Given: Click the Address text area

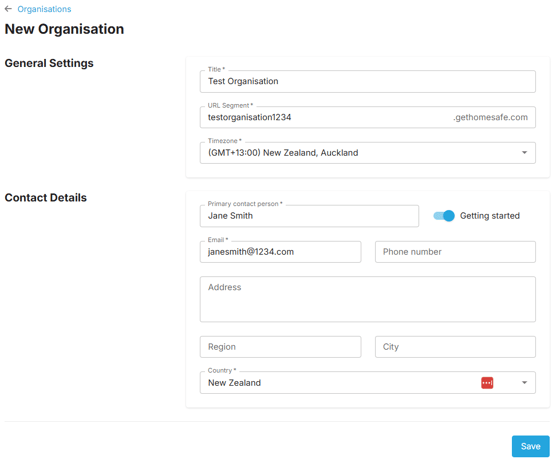Looking at the screenshot, I should [x=368, y=299].
